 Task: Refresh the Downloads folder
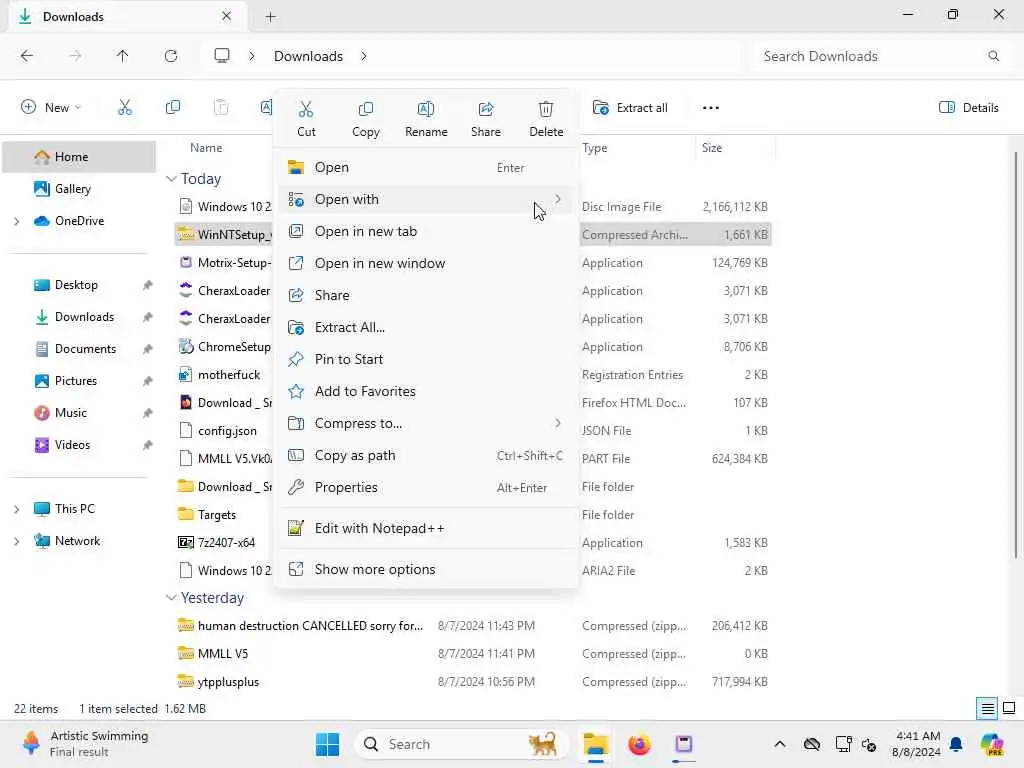pyautogui.click(x=171, y=56)
